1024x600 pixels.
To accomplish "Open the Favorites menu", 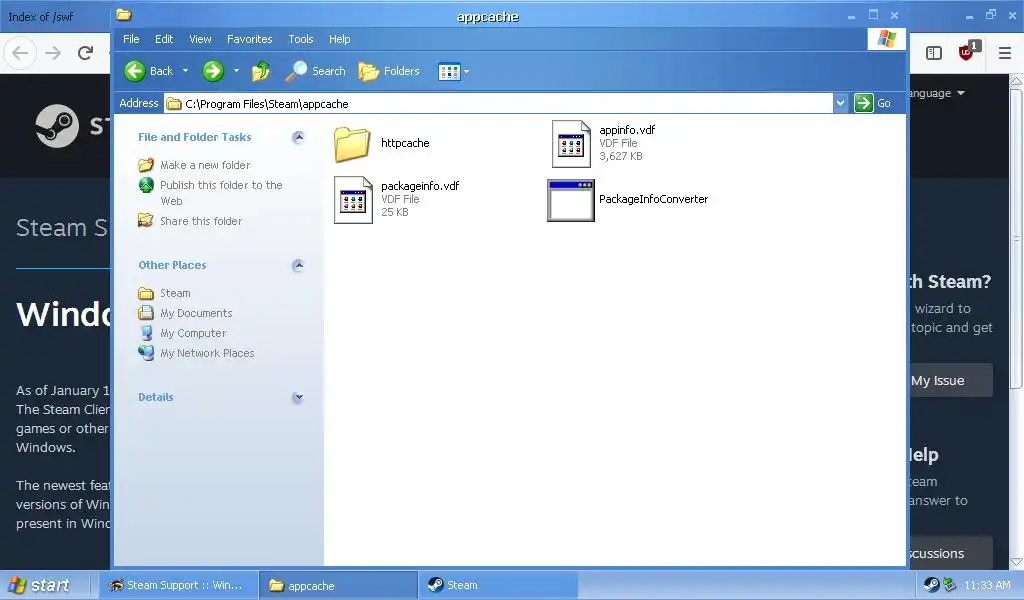I will (249, 39).
